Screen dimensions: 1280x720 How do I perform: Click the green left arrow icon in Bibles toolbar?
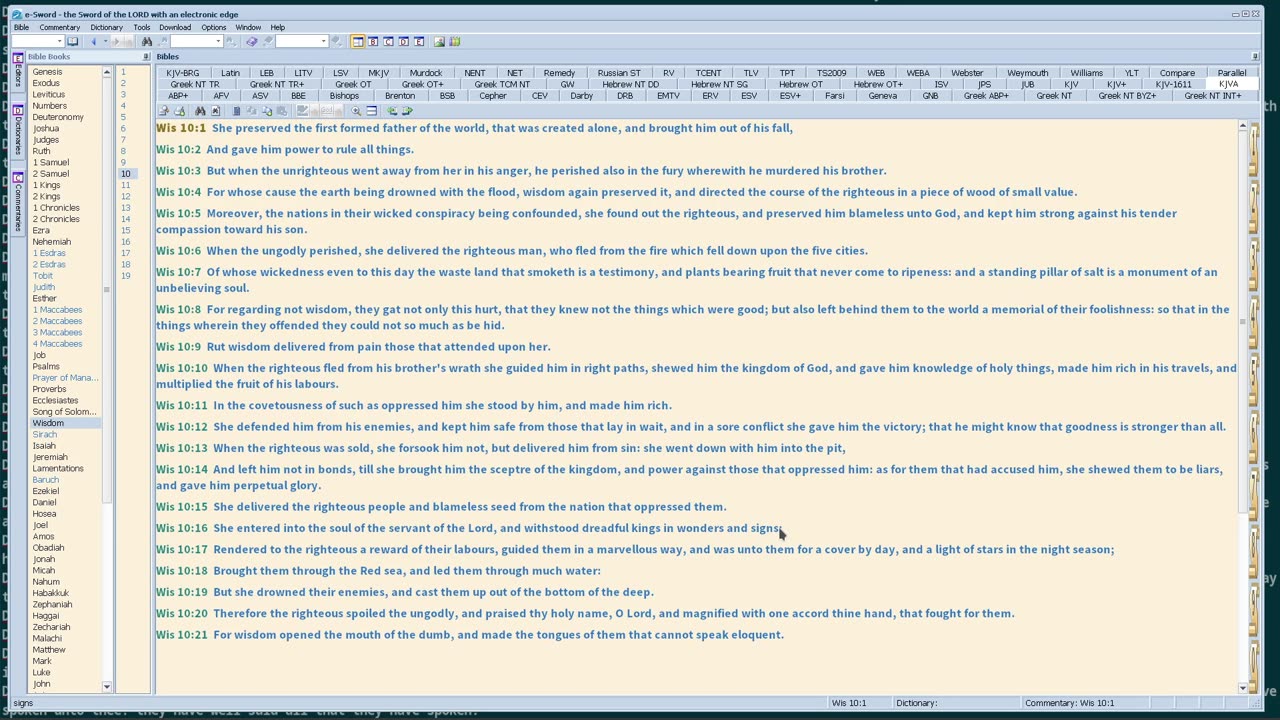click(392, 111)
